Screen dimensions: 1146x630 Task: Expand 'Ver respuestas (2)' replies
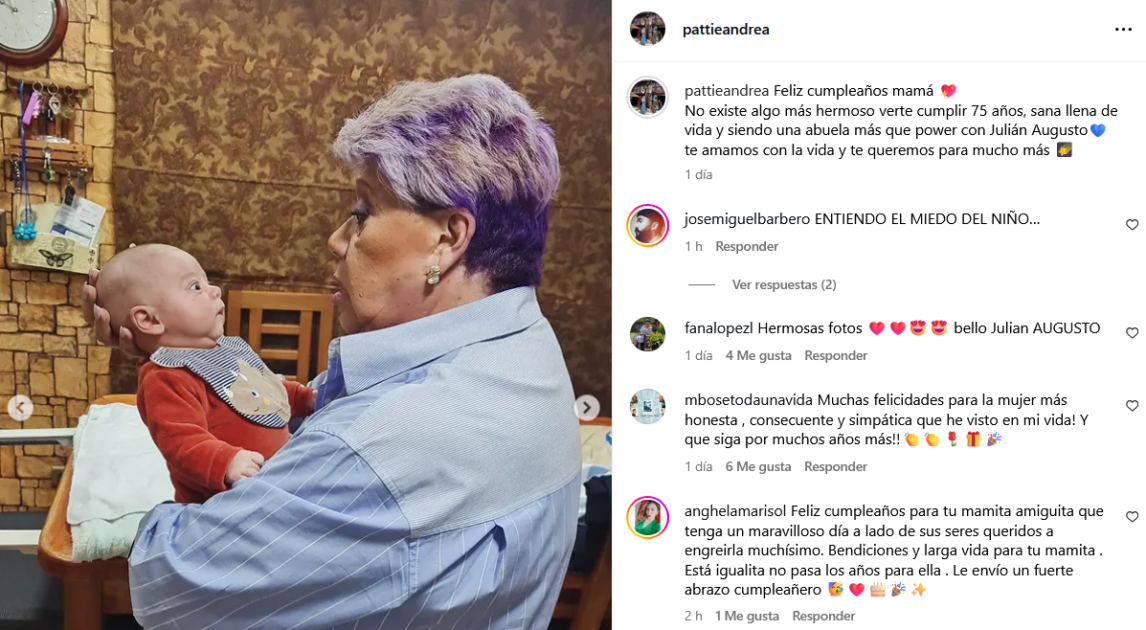click(x=783, y=284)
